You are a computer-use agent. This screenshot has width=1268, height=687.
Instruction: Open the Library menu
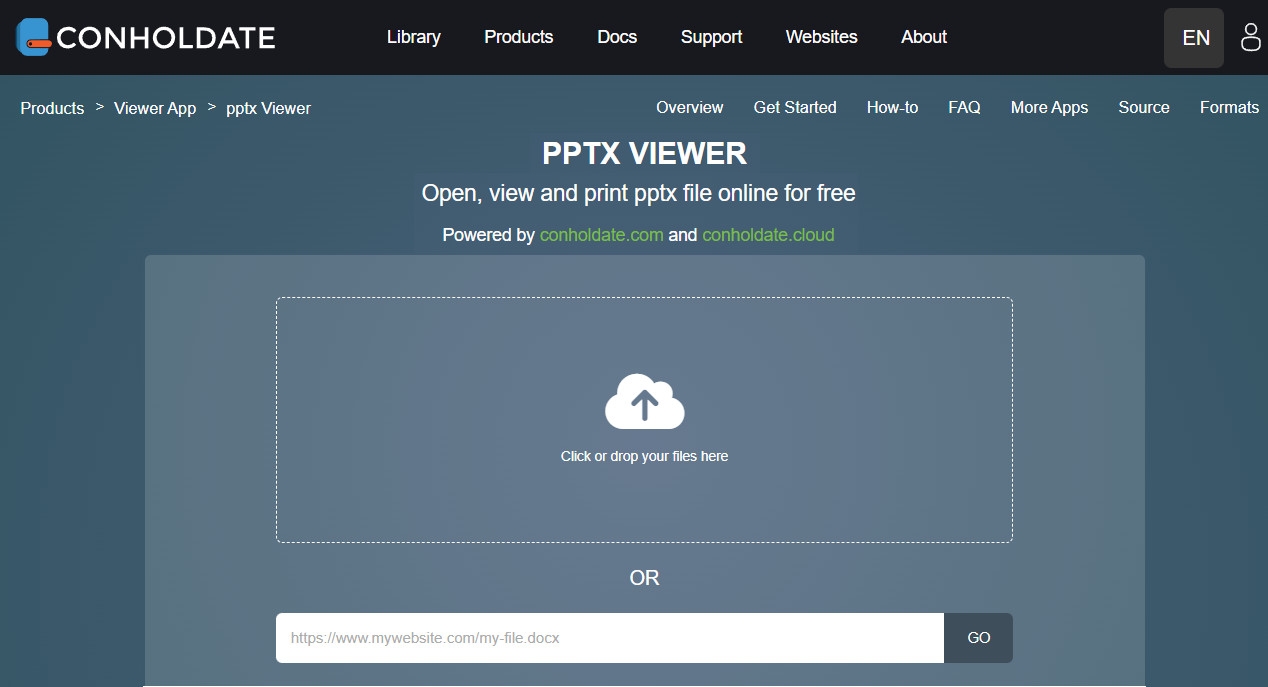pos(414,37)
